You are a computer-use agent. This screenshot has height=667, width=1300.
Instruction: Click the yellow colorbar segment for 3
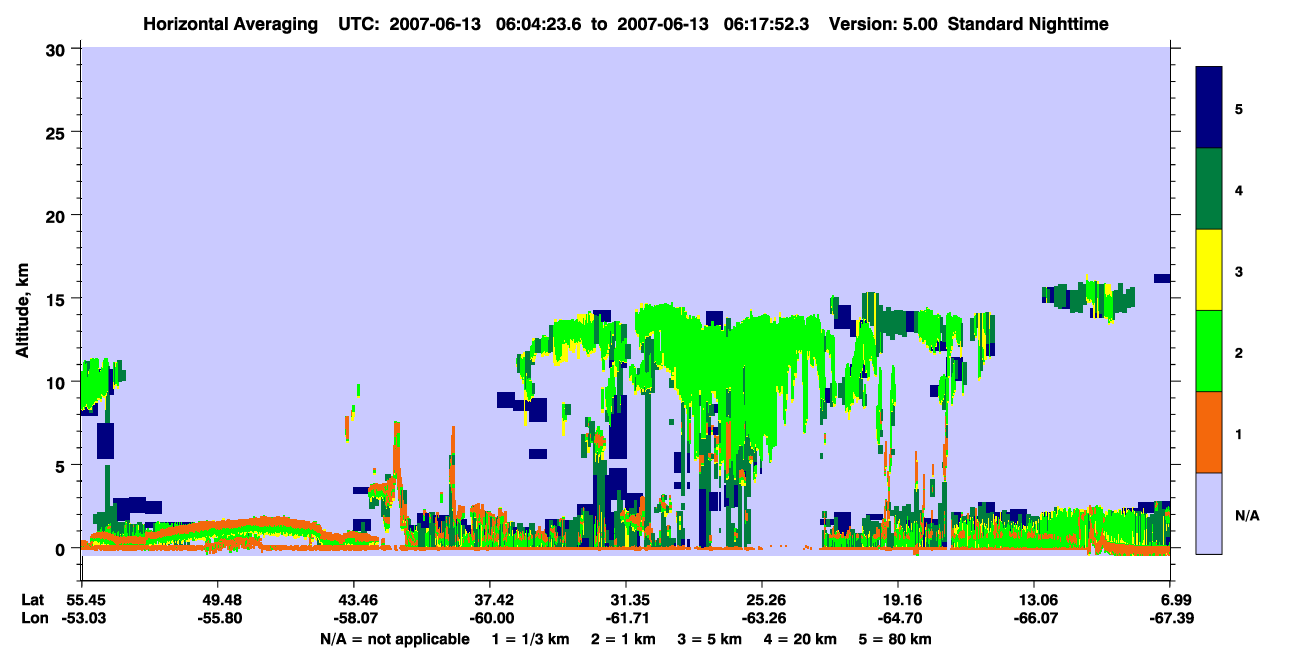coord(1209,270)
